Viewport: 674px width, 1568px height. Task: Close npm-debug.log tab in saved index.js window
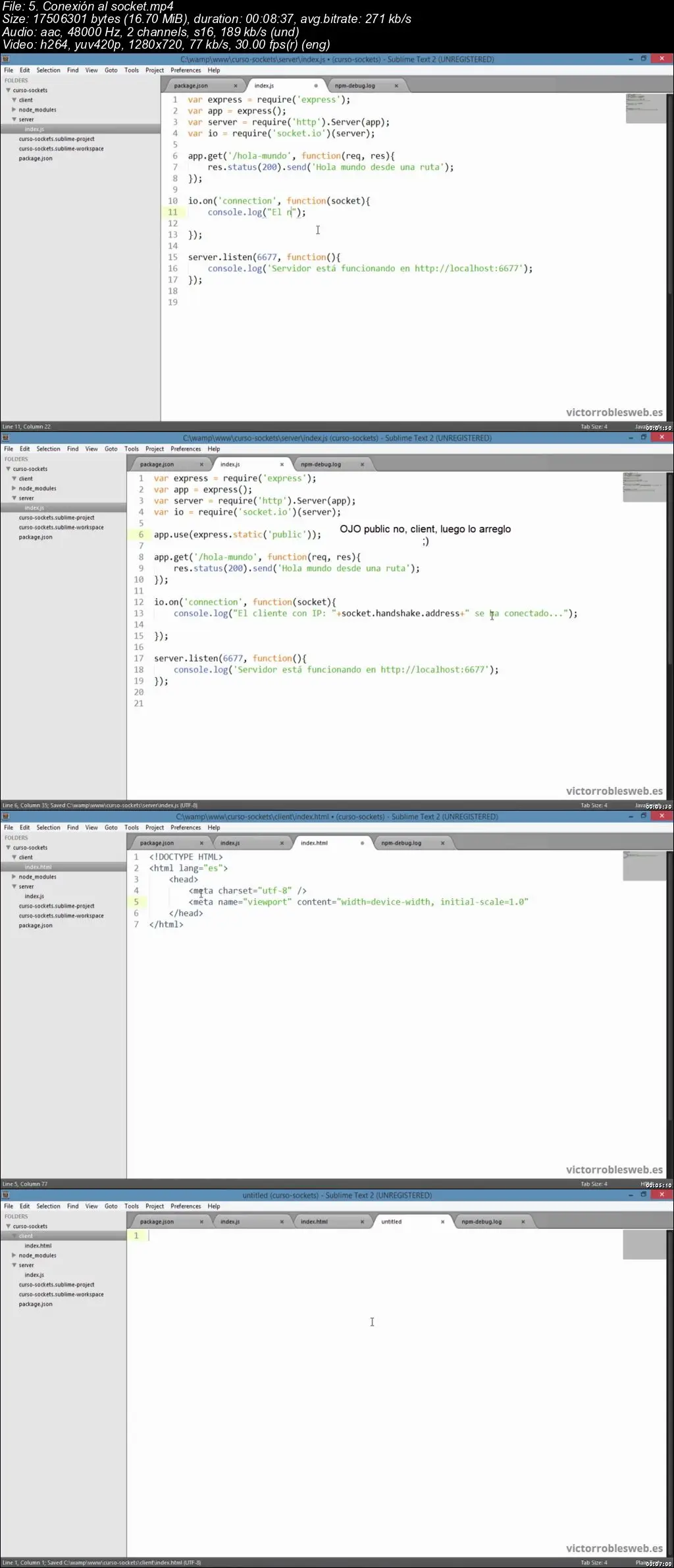362,464
